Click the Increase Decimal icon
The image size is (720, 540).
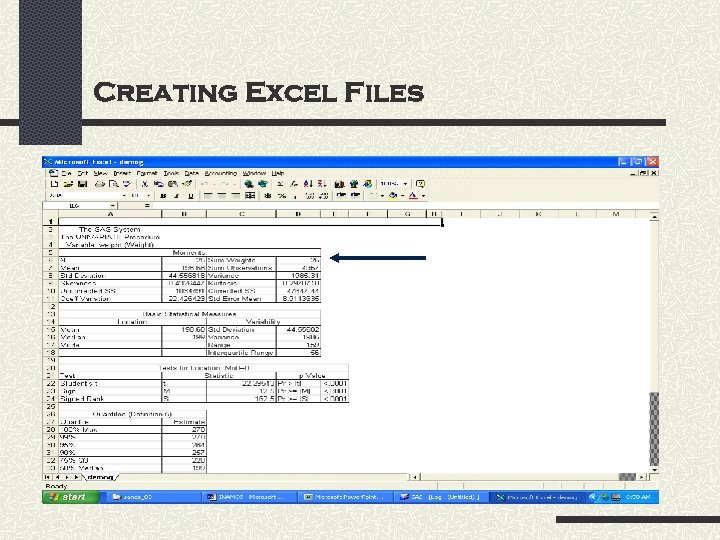coord(309,196)
